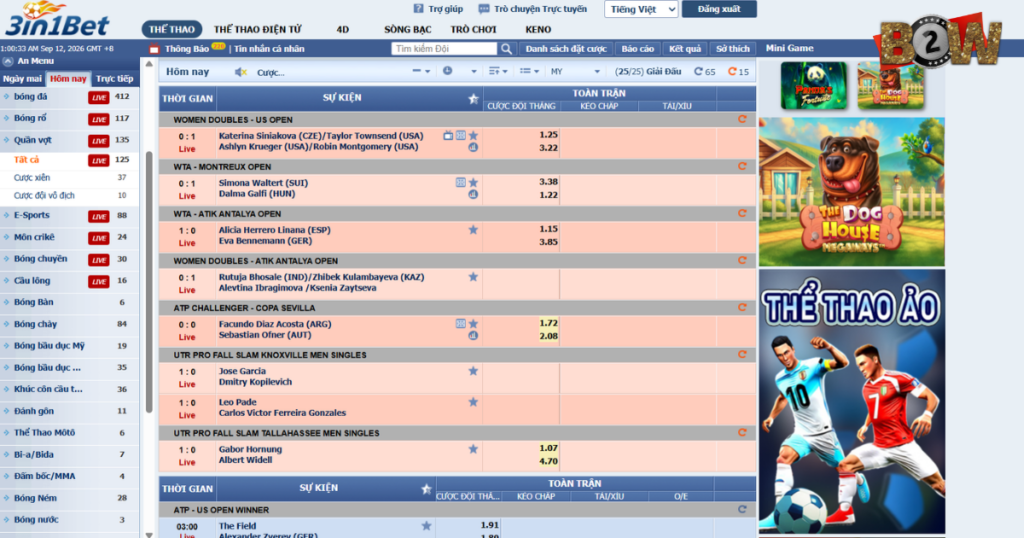Switch to the Trực tiếp sidebar tab
This screenshot has width=1024, height=538.
[115, 78]
